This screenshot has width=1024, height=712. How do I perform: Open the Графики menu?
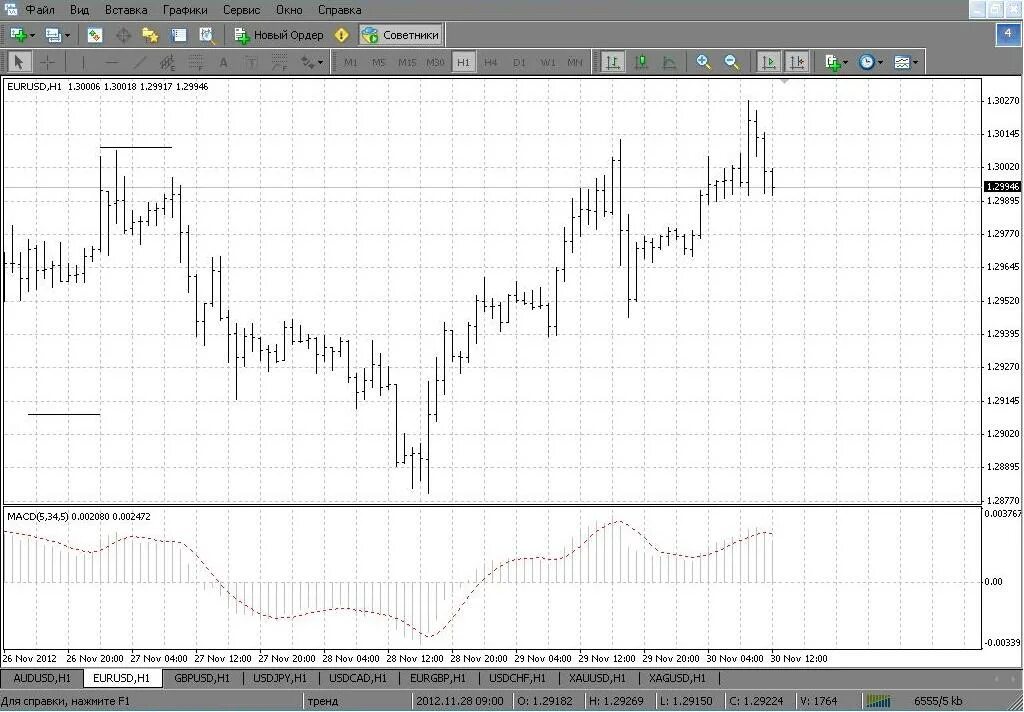point(185,10)
